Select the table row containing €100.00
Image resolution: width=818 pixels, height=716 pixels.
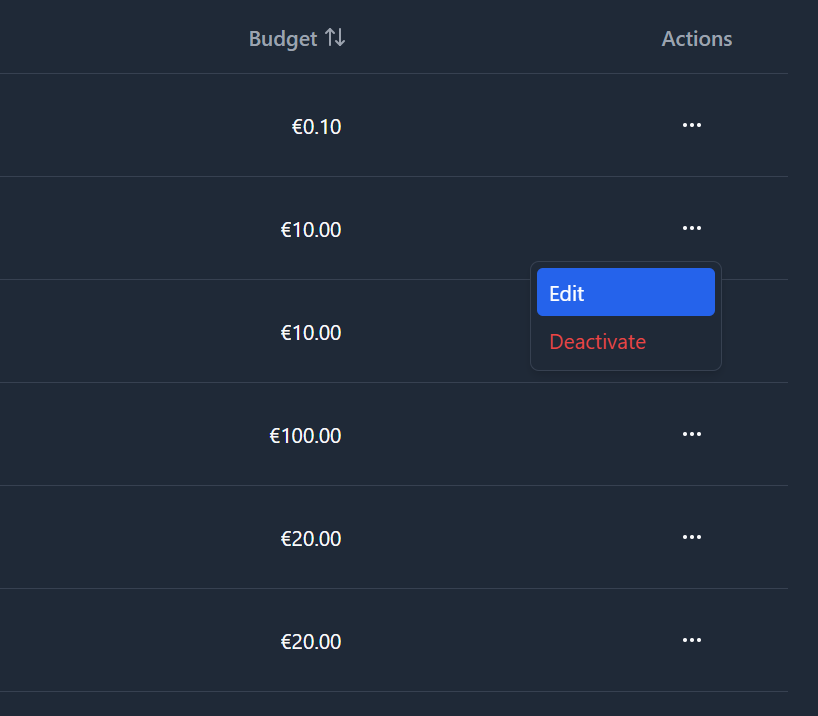150,435
